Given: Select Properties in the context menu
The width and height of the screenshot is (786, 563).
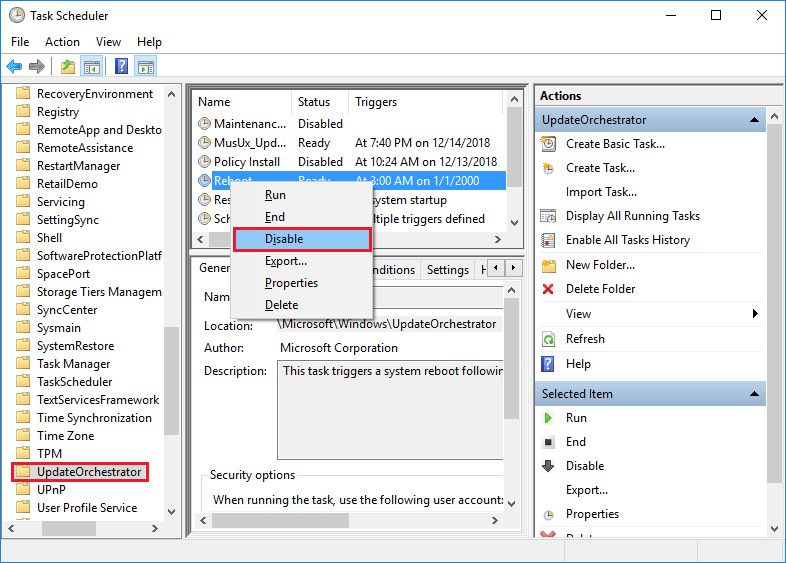Looking at the screenshot, I should (x=291, y=283).
